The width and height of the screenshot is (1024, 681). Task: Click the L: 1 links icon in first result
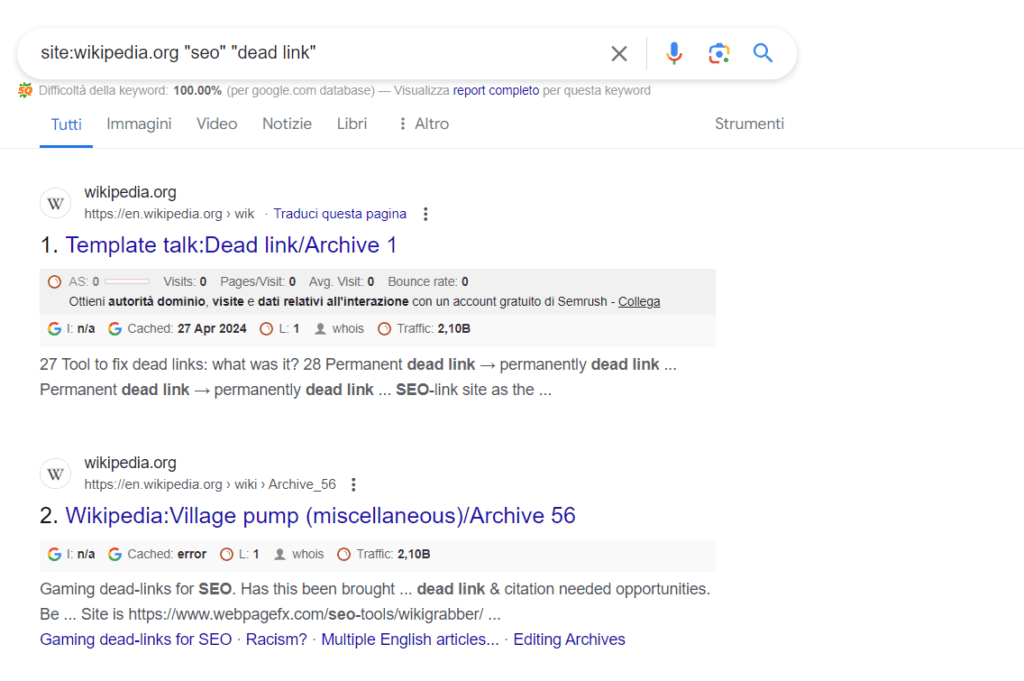(x=266, y=329)
